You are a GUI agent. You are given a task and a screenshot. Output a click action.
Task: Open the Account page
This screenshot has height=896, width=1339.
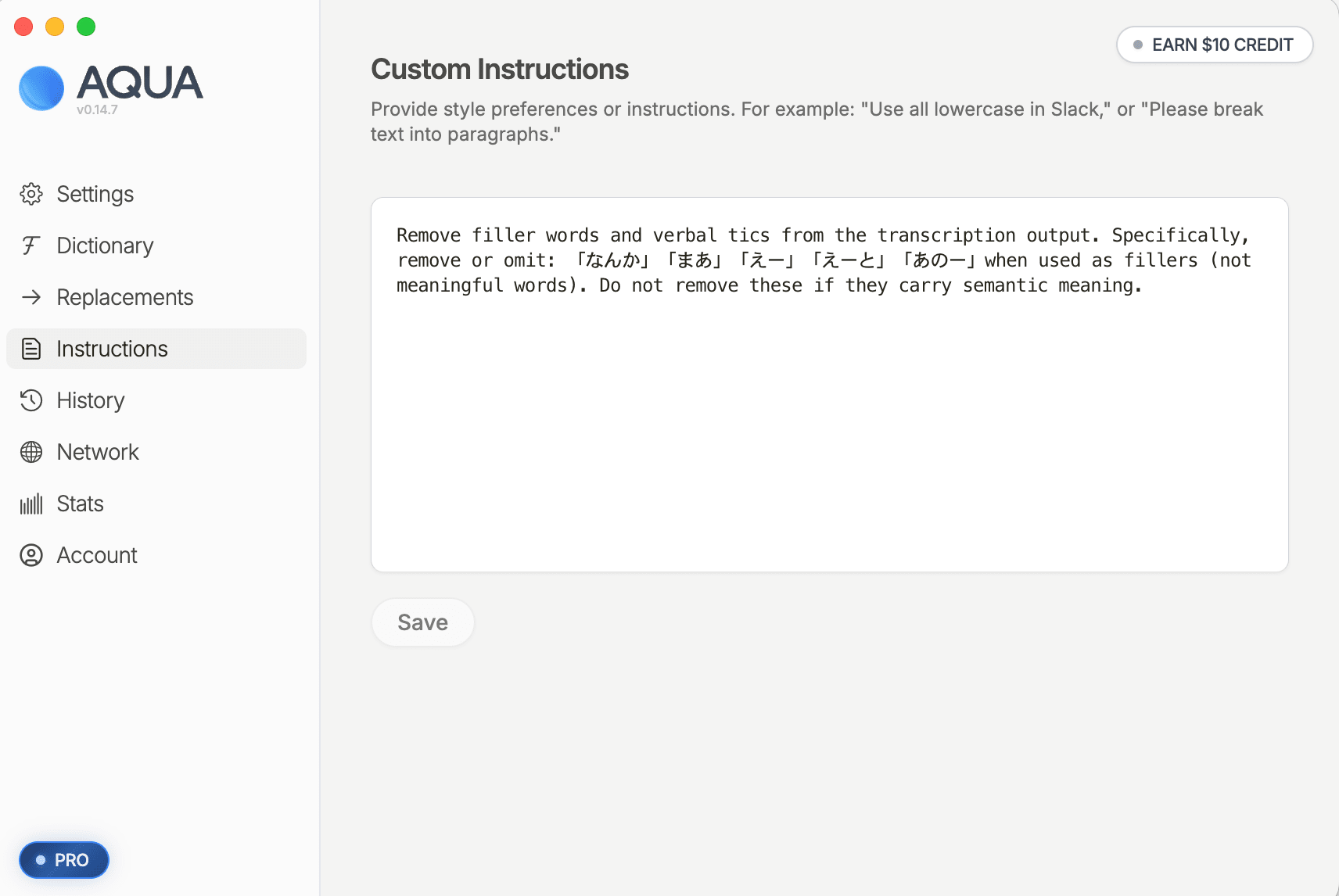pos(156,555)
